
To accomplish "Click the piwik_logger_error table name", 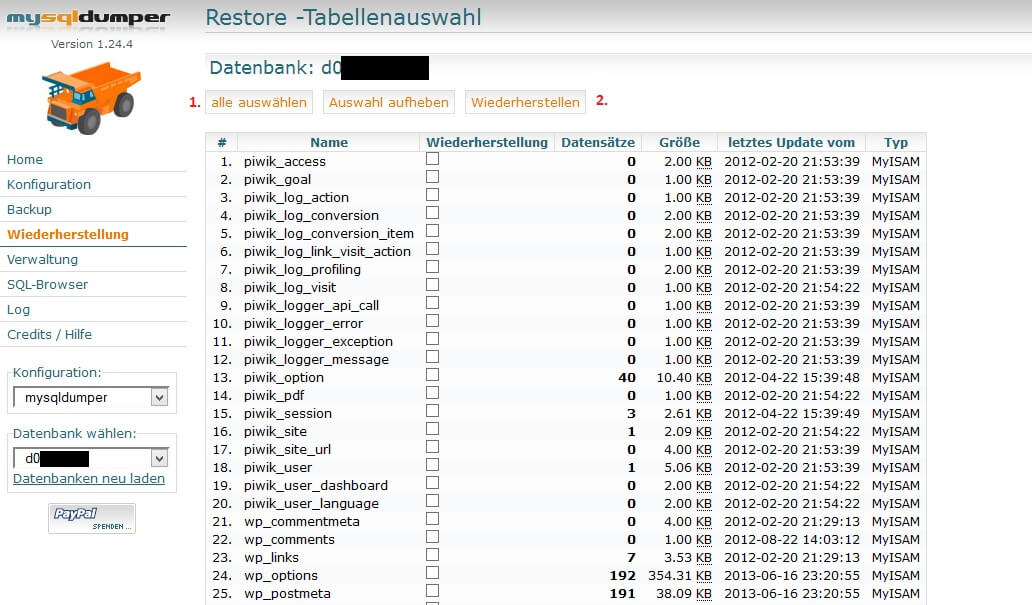I will [303, 323].
